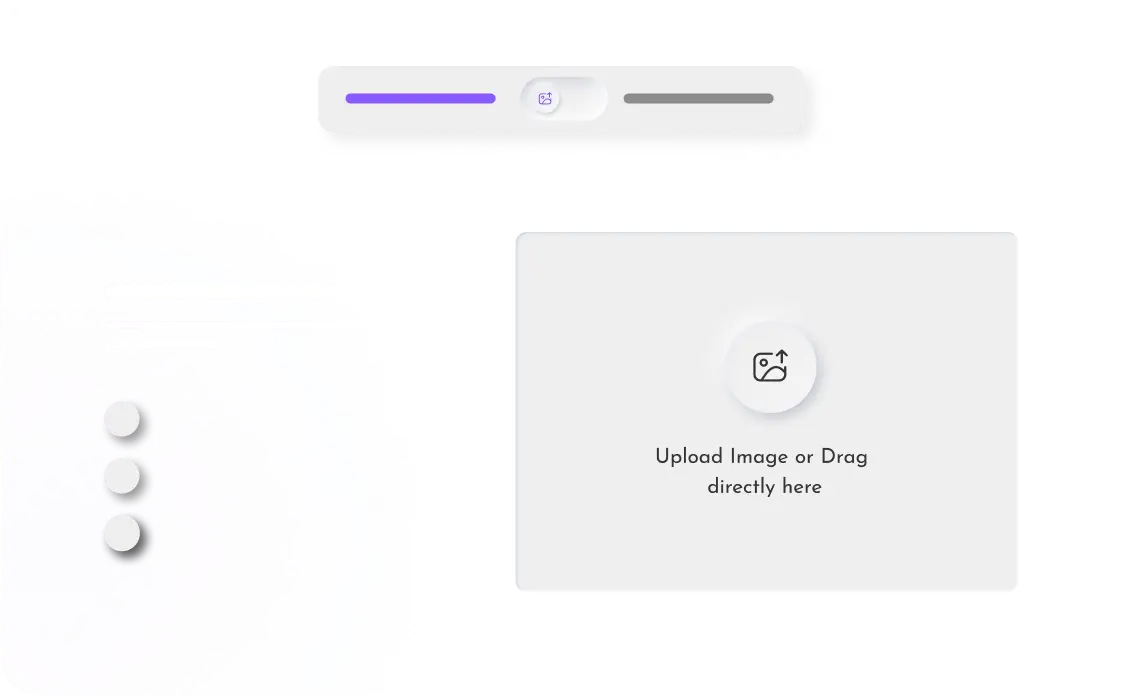Select the bottom round dot button
1124x696 pixels.
click(122, 533)
